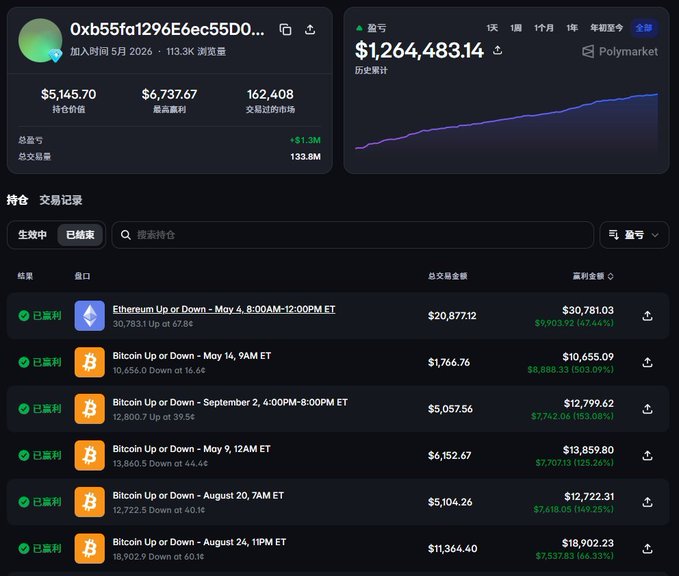
Task: Click the share icon on the Bitcoin August 20 row
Action: 647,502
